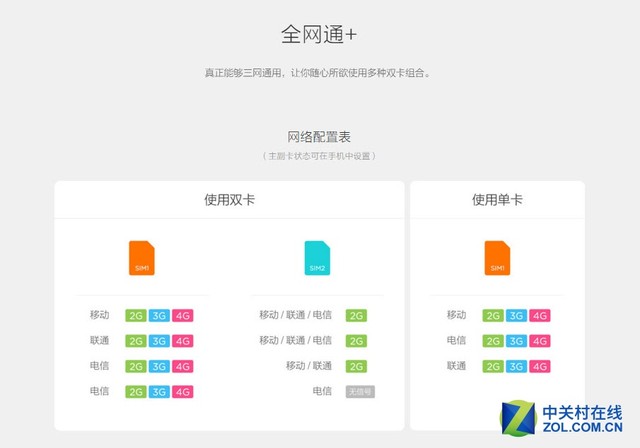Click the 主副卡状态可在手机中设置 note
Image resolution: width=640 pixels, height=448 pixels.
pyautogui.click(x=319, y=157)
